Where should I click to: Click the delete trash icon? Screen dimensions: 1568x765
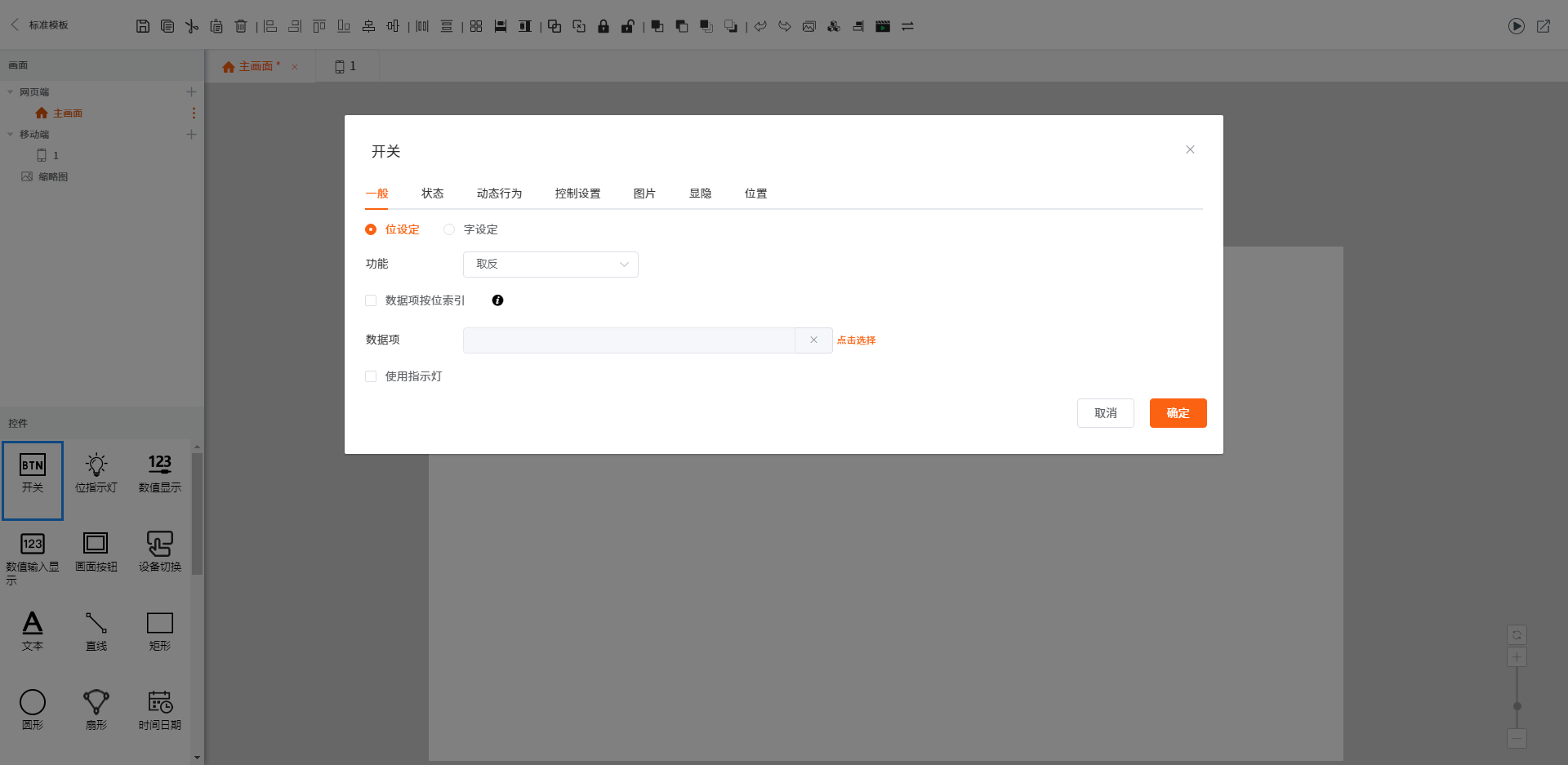click(x=241, y=26)
